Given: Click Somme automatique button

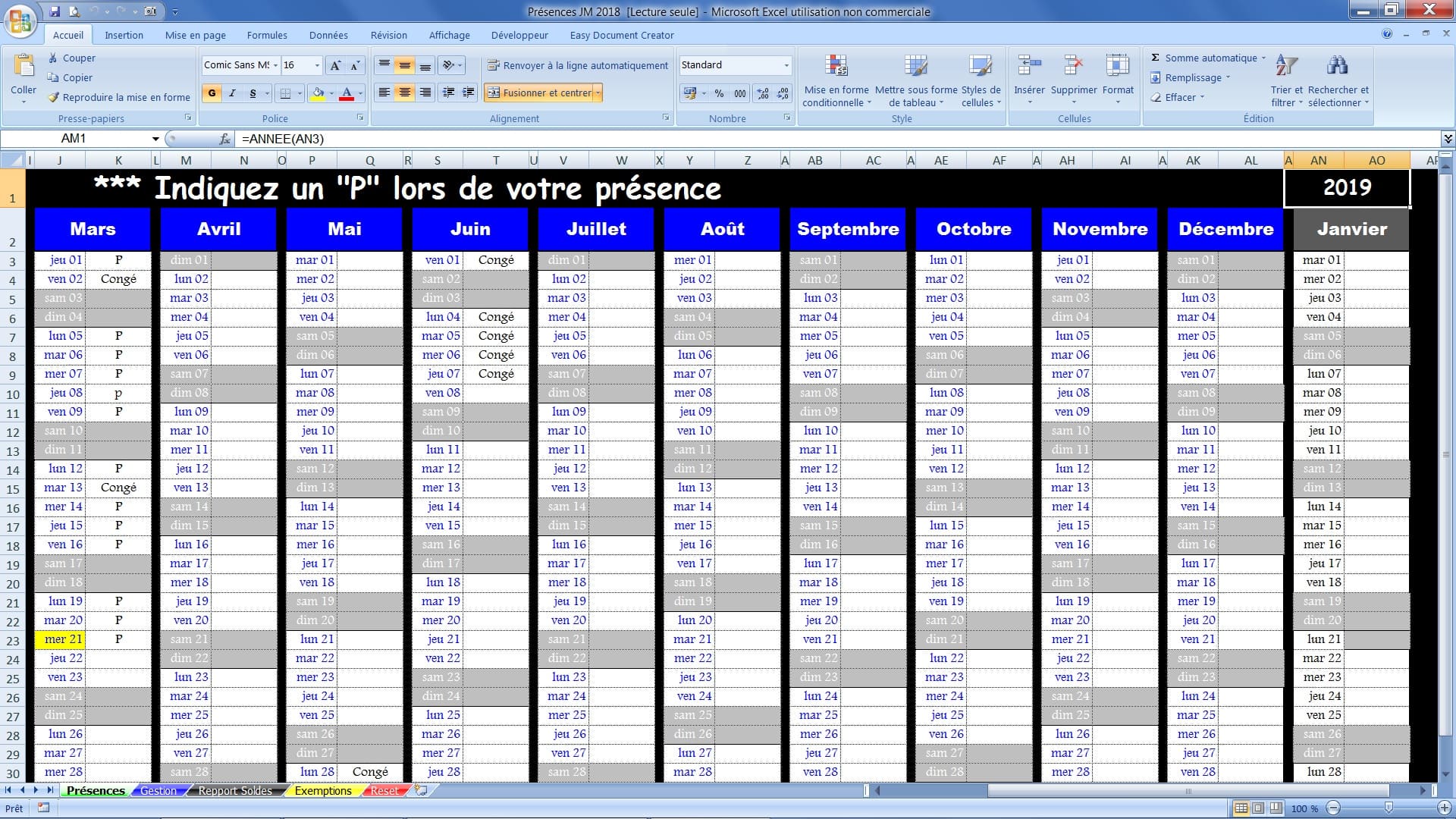Looking at the screenshot, I should (x=1210, y=58).
